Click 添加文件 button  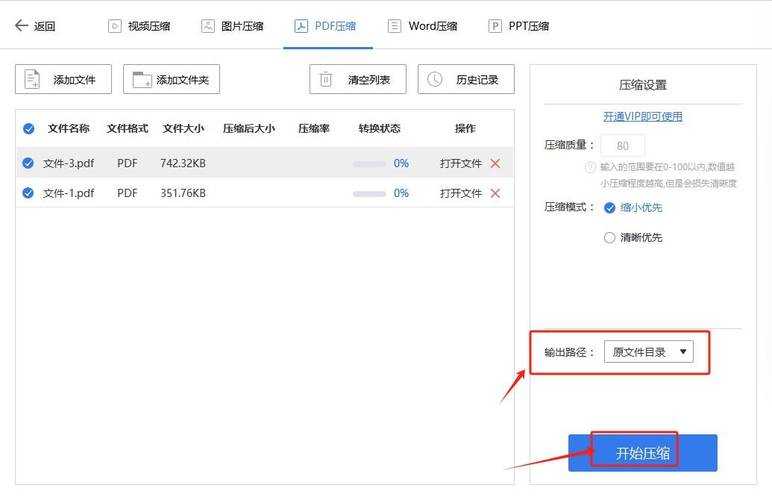63,79
